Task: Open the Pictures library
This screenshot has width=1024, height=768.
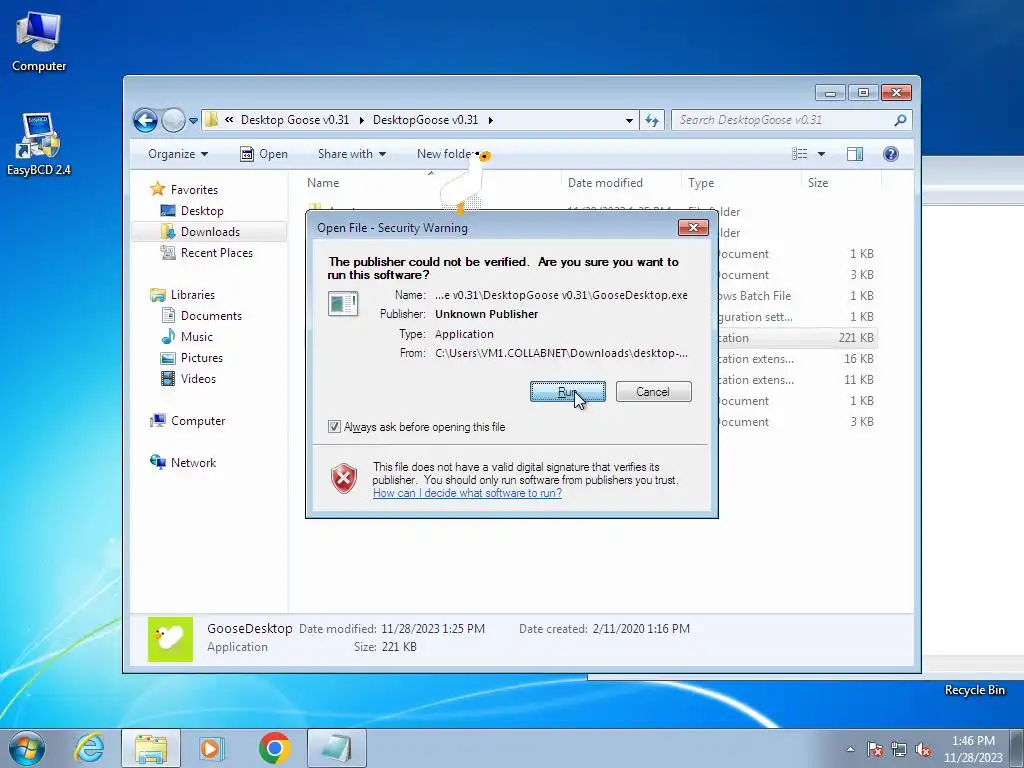Action: click(x=202, y=358)
